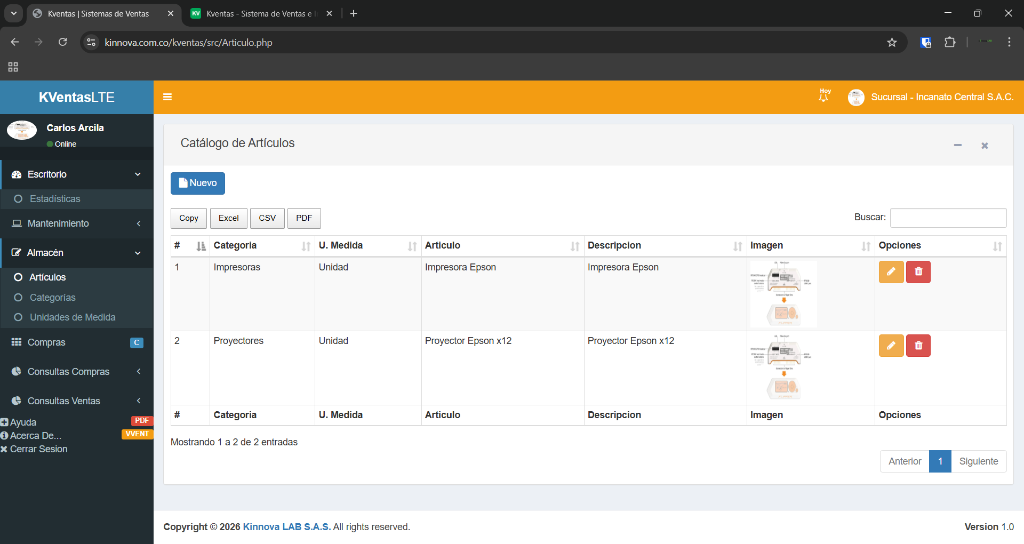Image resolution: width=1024 pixels, height=544 pixels.
Task: View site information icon in address bar
Action: pos(91,42)
